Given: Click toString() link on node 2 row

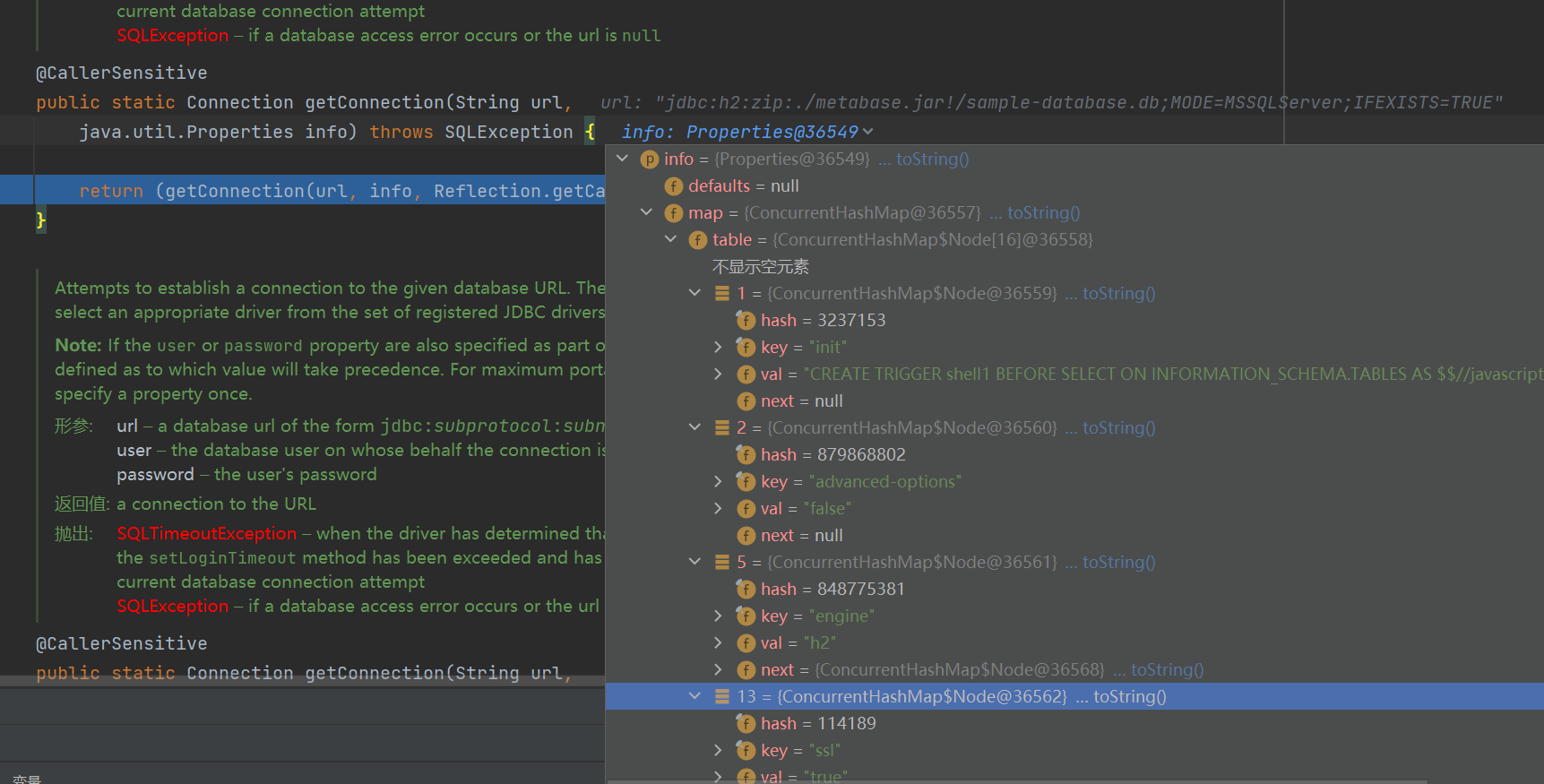Looking at the screenshot, I should pyautogui.click(x=1118, y=427).
